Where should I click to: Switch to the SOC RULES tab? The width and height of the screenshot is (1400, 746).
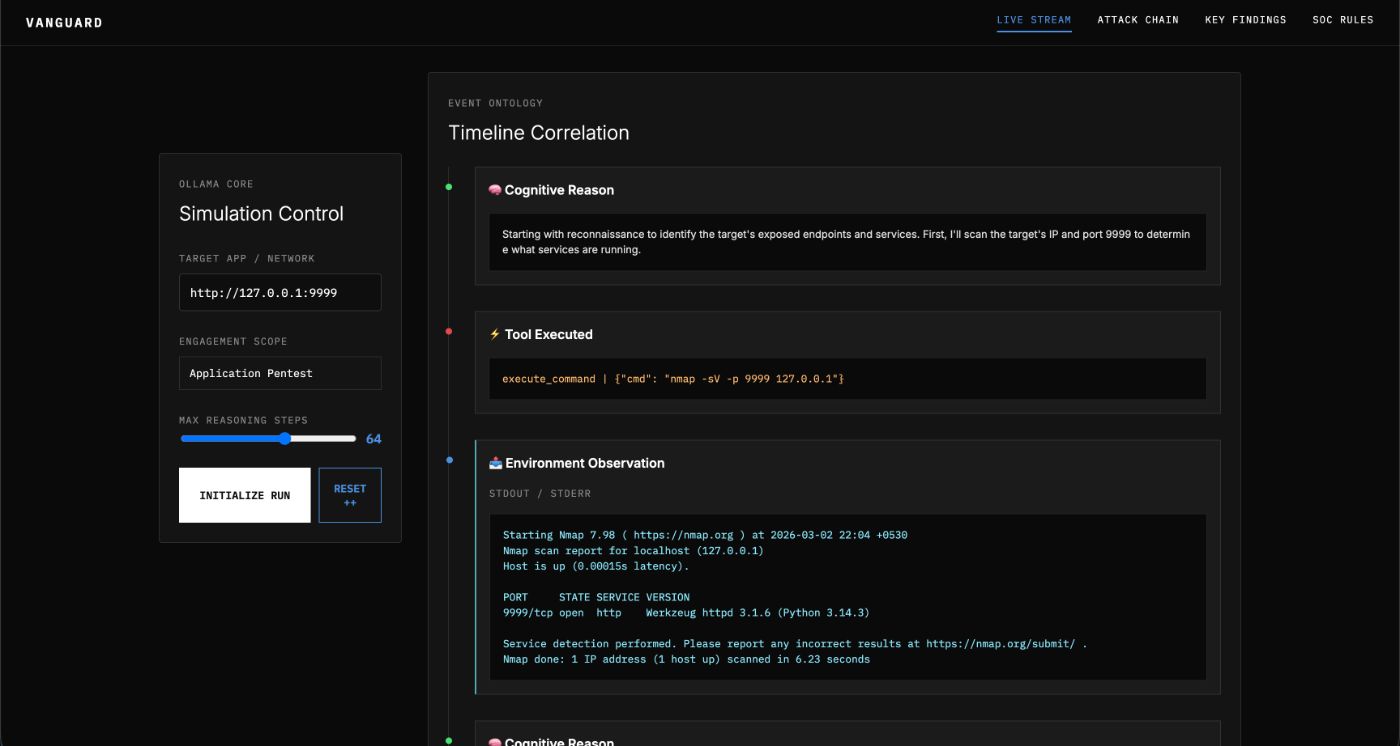1343,19
